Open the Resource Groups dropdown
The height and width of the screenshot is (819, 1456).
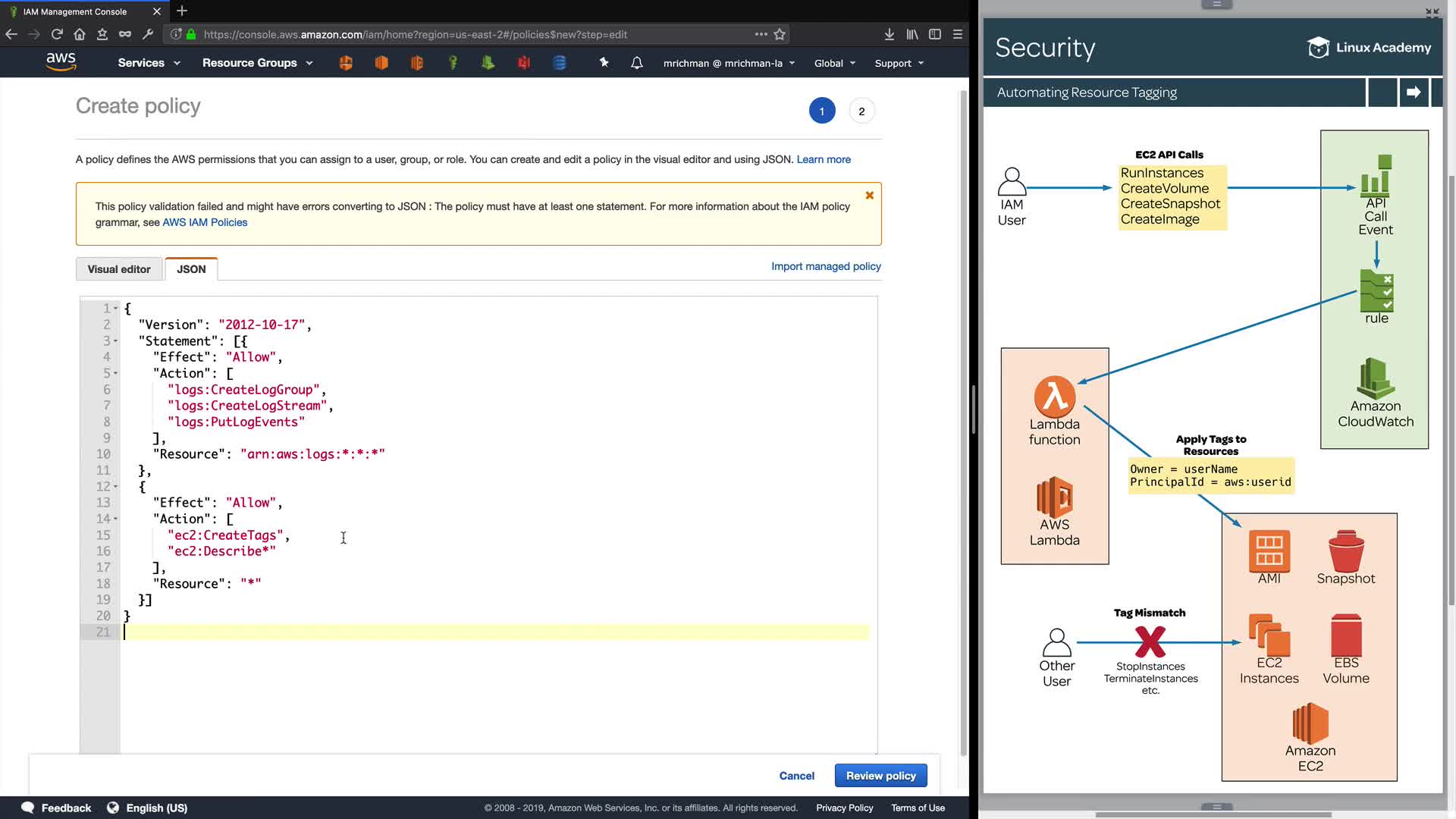coord(257,63)
